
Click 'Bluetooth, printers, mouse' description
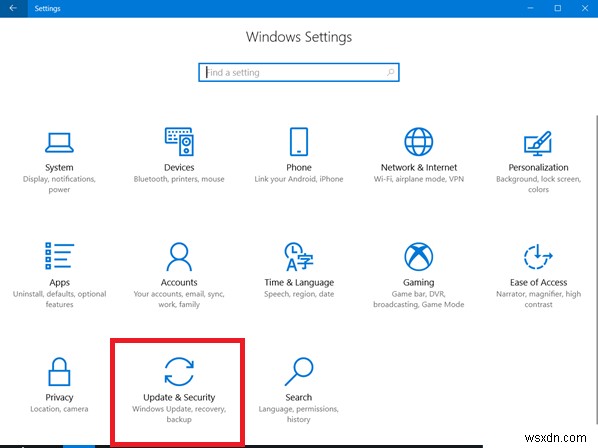179,179
